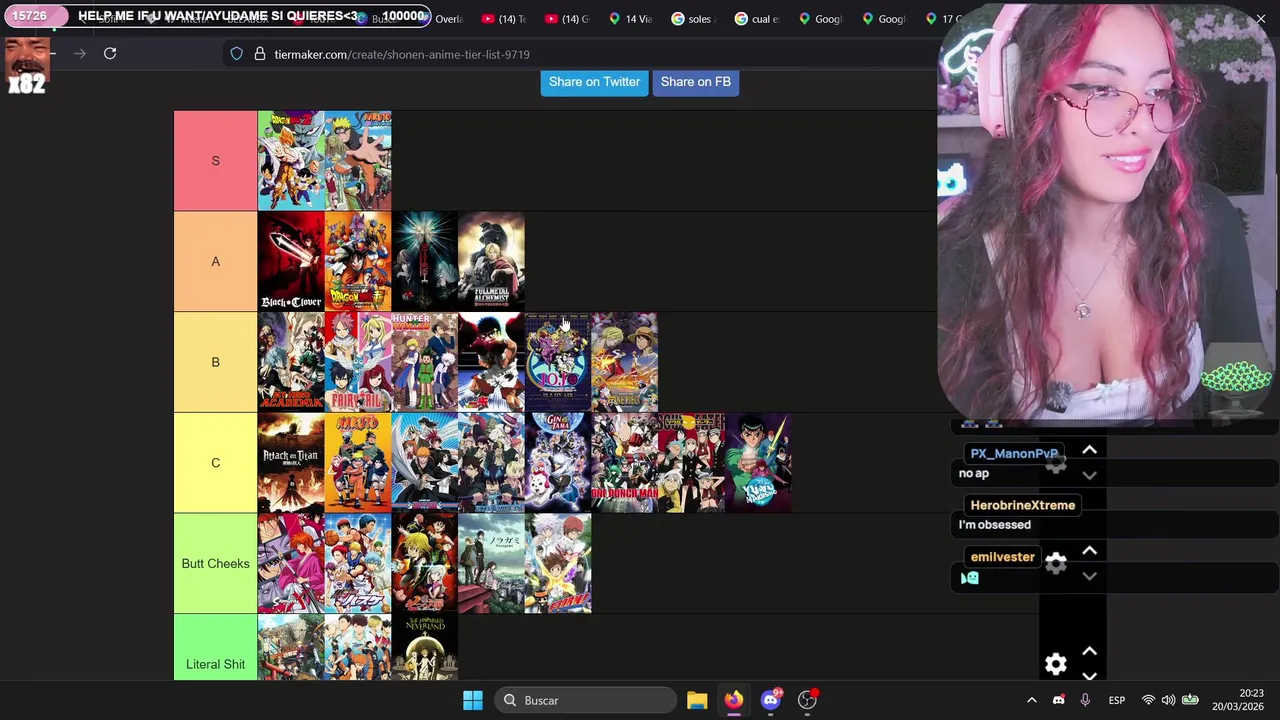Viewport: 1280px width, 720px height.
Task: Move Butt Cheeks row up with arrow
Action: point(1089,551)
